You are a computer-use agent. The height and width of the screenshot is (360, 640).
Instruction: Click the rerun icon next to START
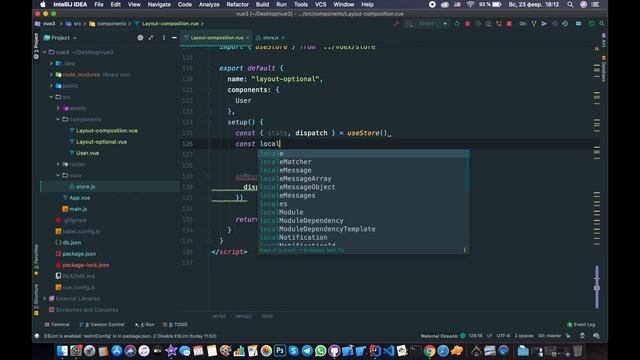457,24
